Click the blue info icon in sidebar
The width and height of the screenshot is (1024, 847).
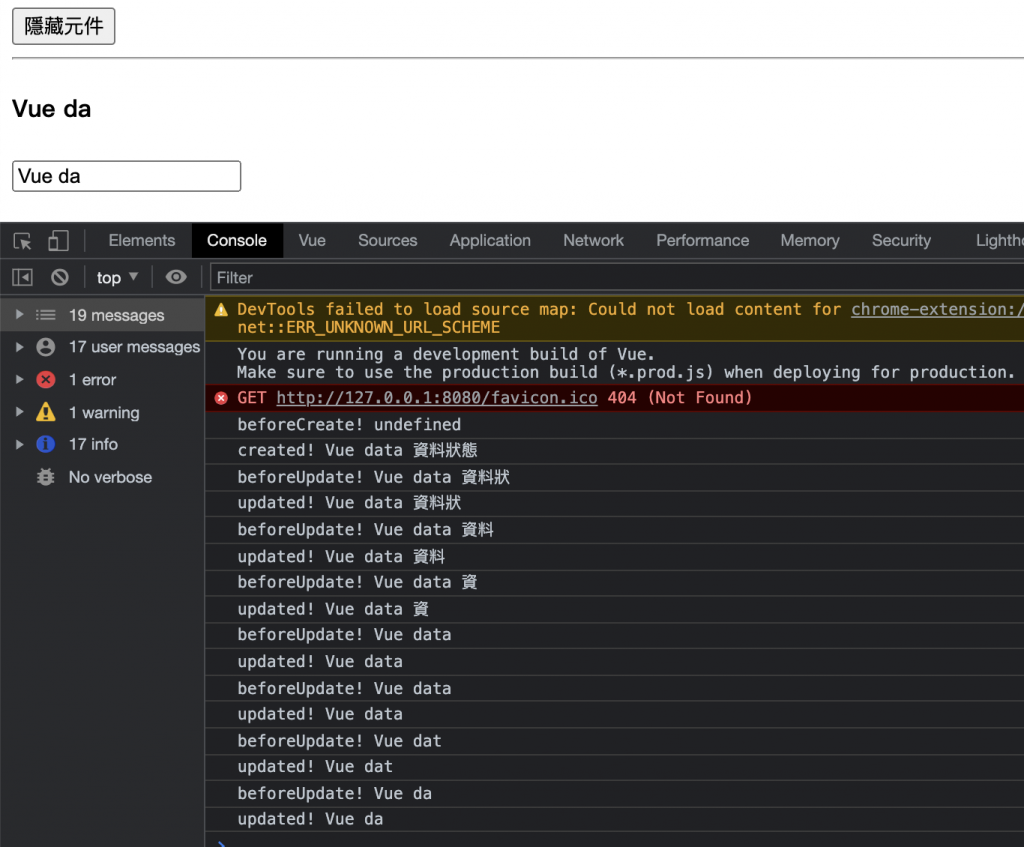(x=46, y=444)
